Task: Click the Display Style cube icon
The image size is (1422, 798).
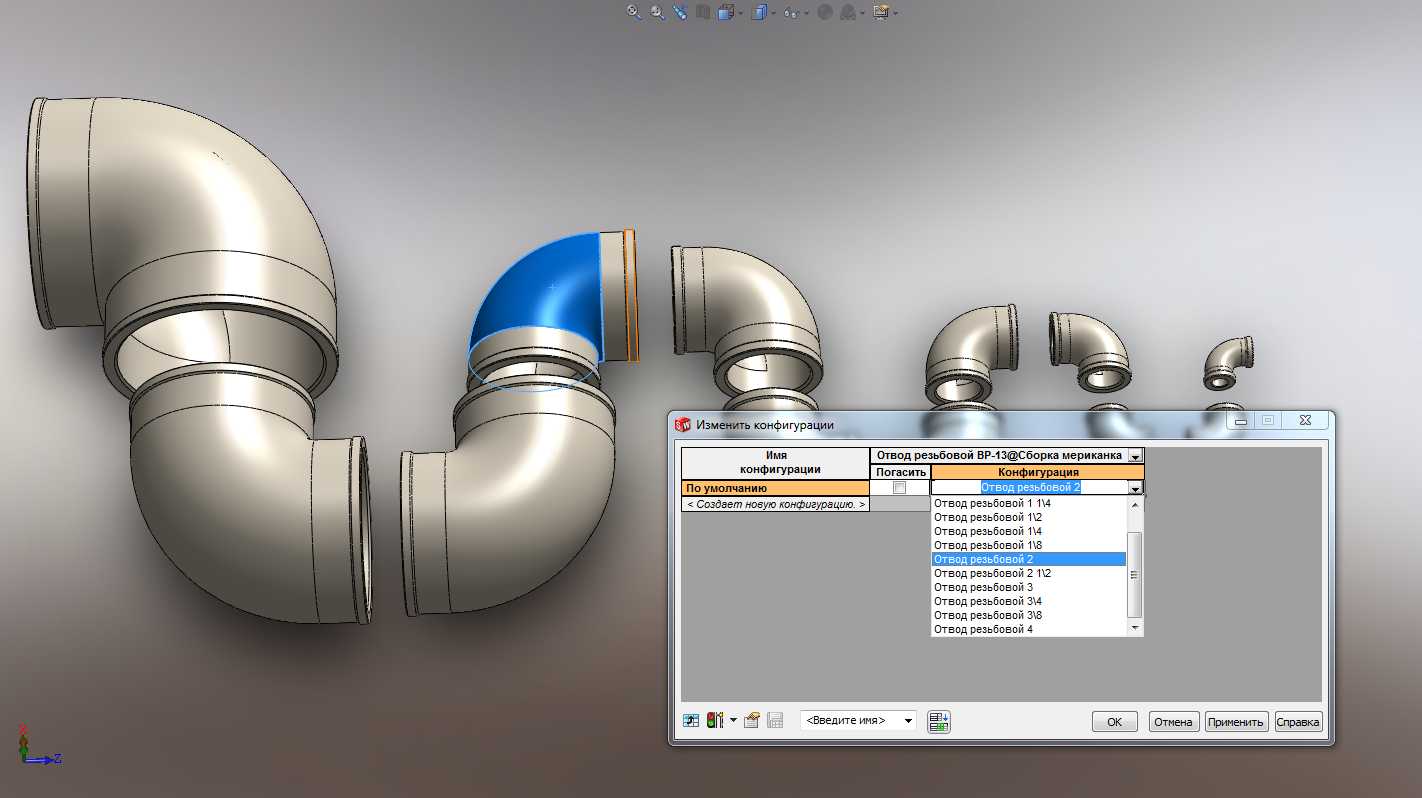Action: point(760,12)
